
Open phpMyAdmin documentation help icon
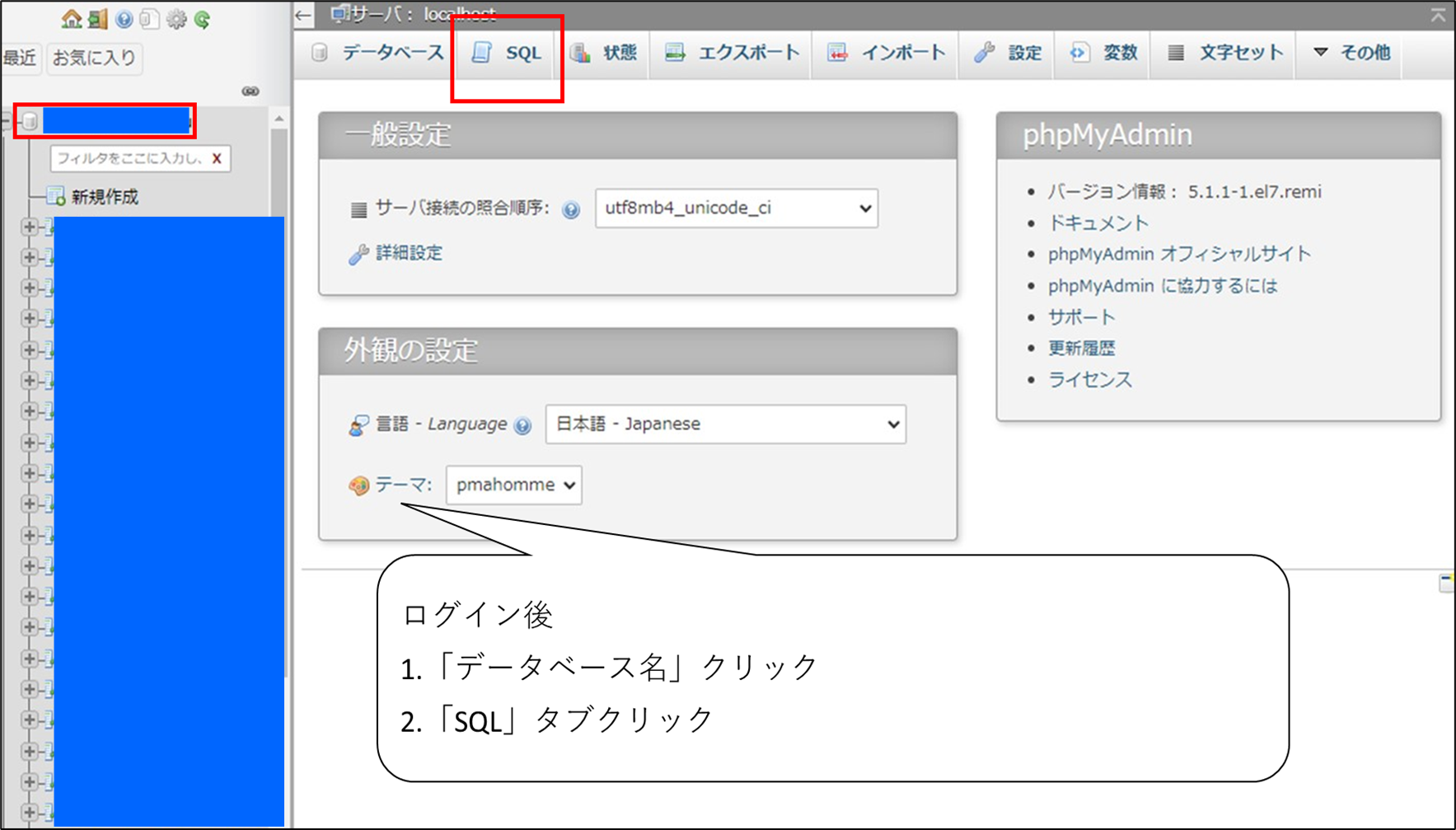pyautogui.click(x=124, y=18)
